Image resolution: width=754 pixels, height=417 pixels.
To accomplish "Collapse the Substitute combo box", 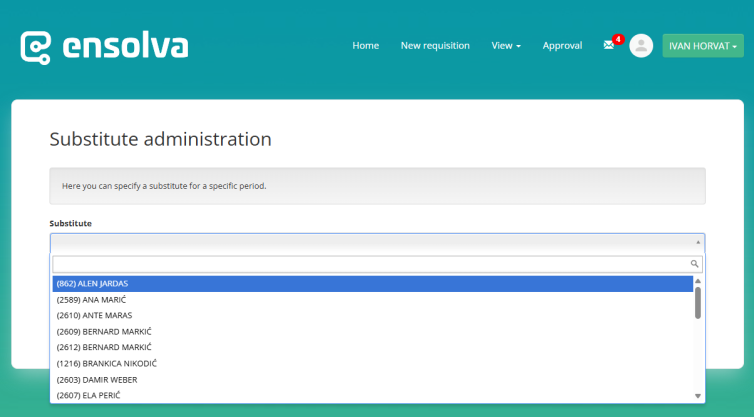I will [x=697, y=242].
